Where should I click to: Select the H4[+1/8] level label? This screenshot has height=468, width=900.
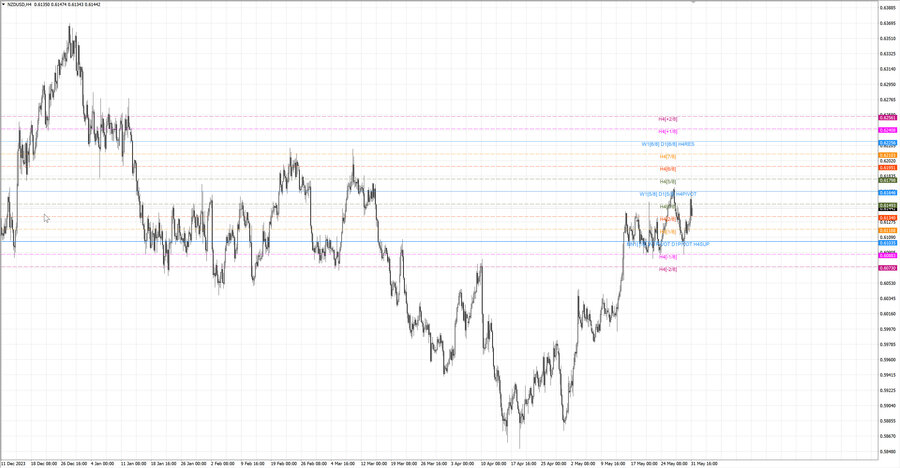pos(668,131)
